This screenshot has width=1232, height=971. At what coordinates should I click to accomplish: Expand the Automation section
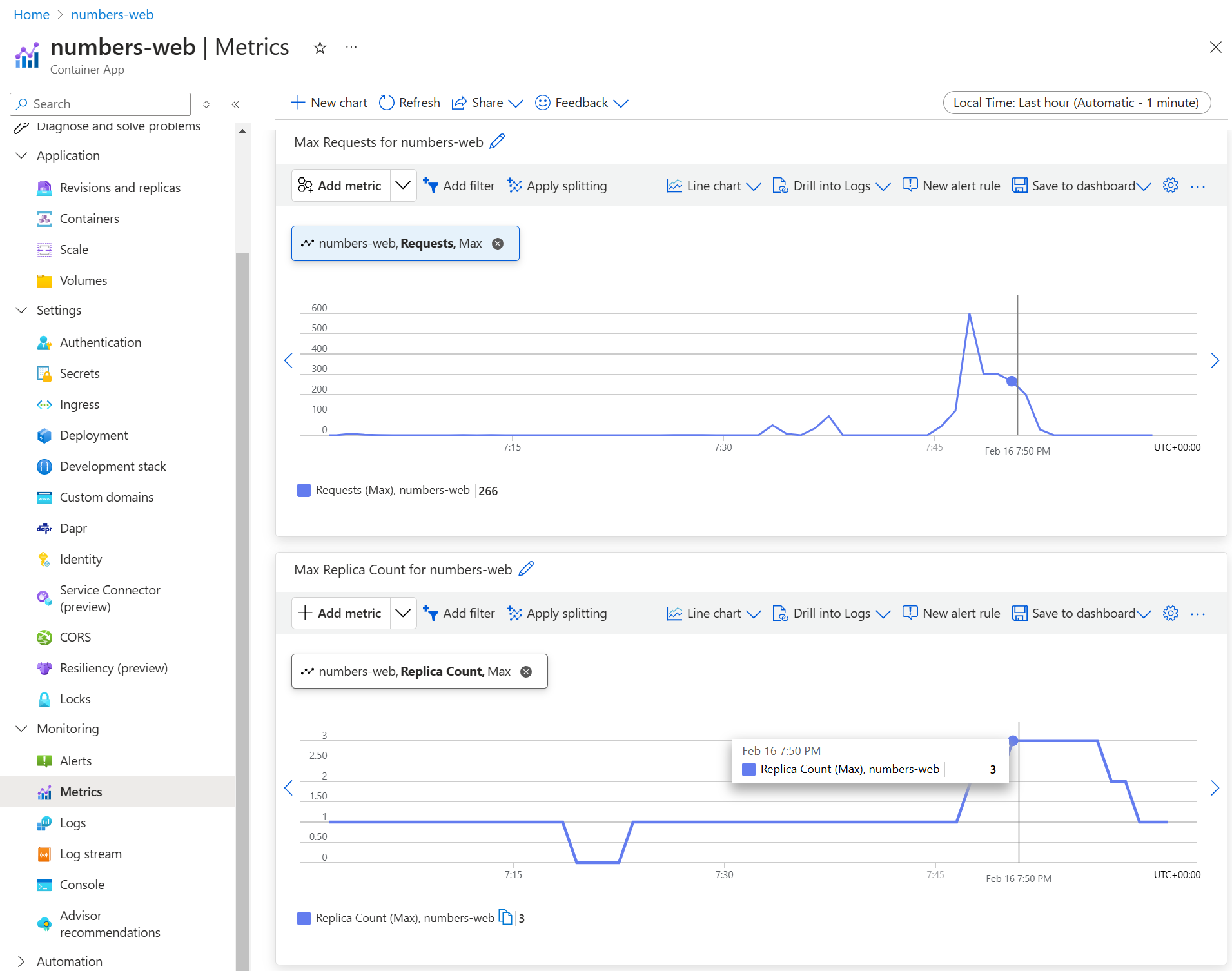point(21,961)
